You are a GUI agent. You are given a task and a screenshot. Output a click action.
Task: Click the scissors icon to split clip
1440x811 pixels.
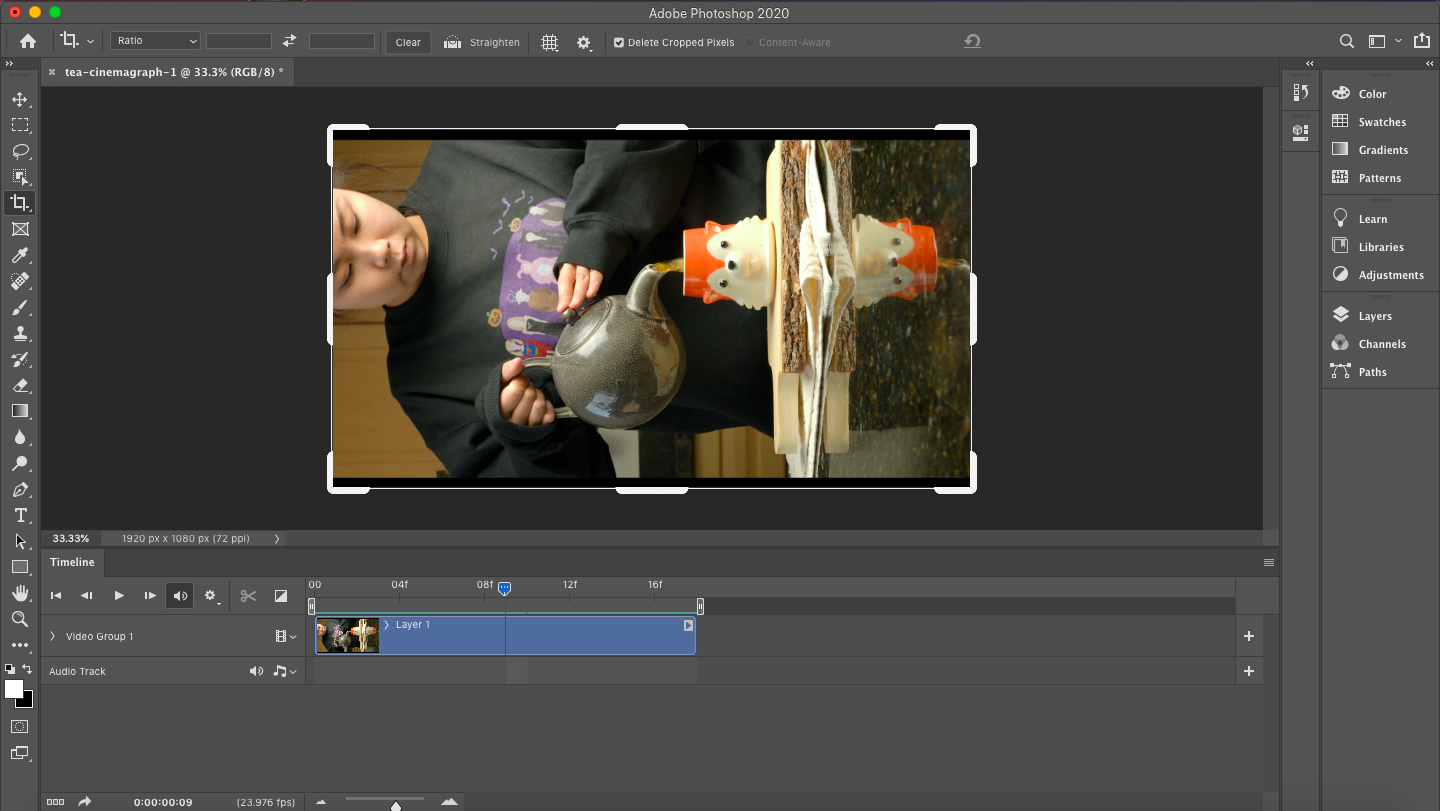248,595
